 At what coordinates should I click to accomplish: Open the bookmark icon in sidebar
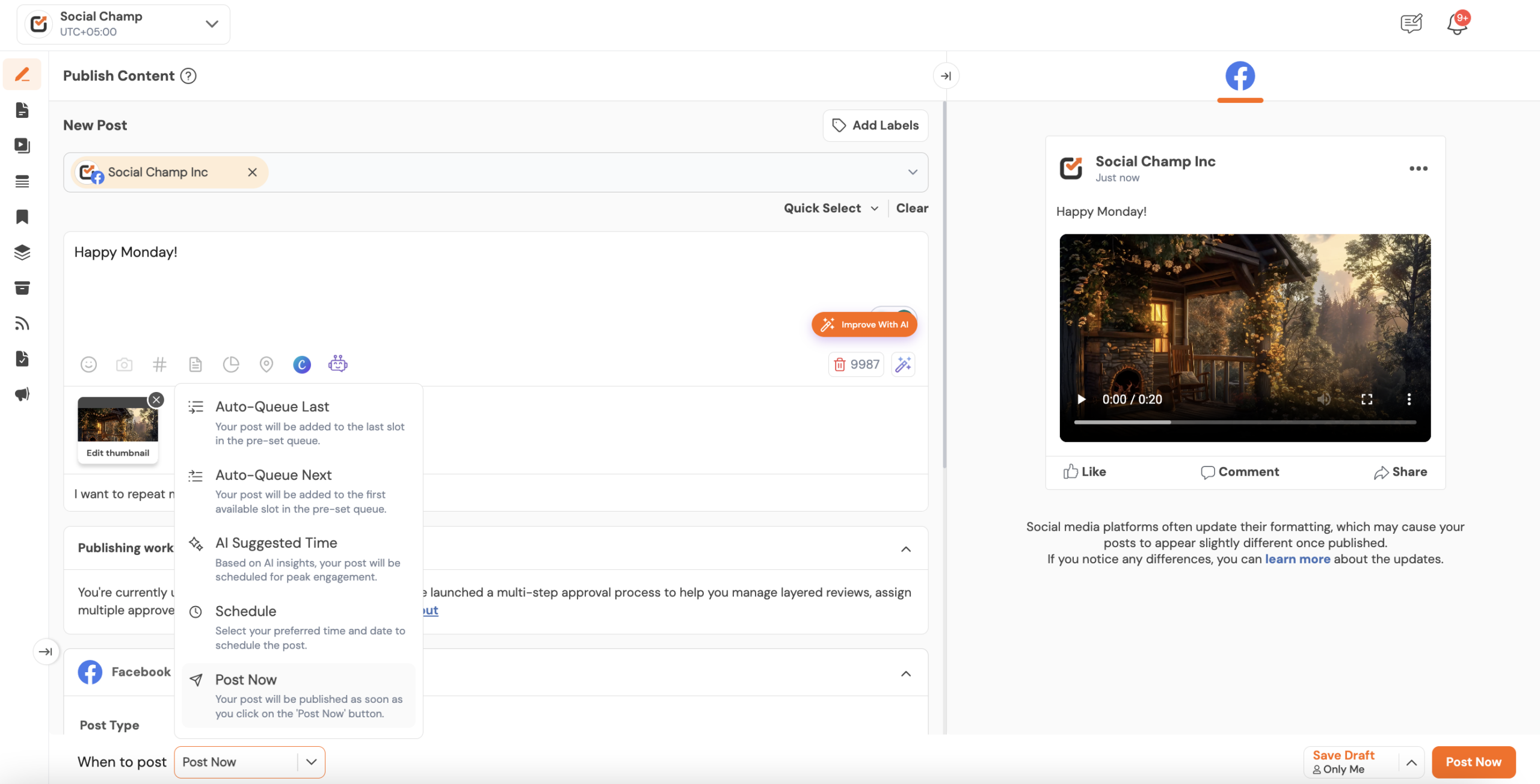pos(22,217)
